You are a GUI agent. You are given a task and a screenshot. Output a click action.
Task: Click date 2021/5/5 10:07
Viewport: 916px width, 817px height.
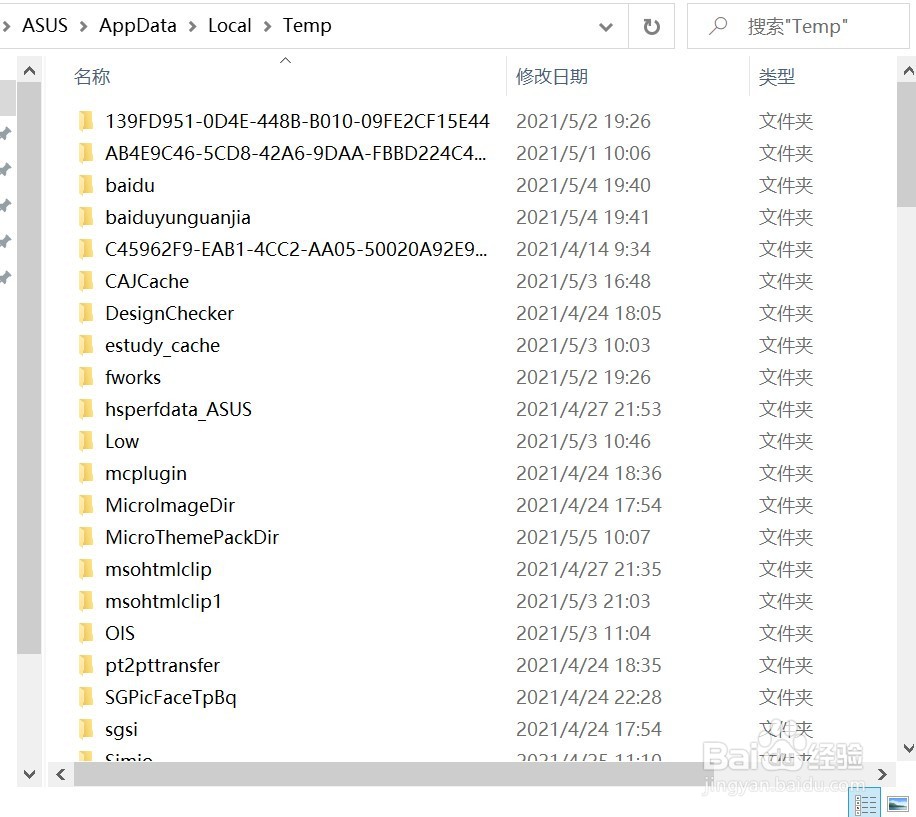[x=583, y=537]
